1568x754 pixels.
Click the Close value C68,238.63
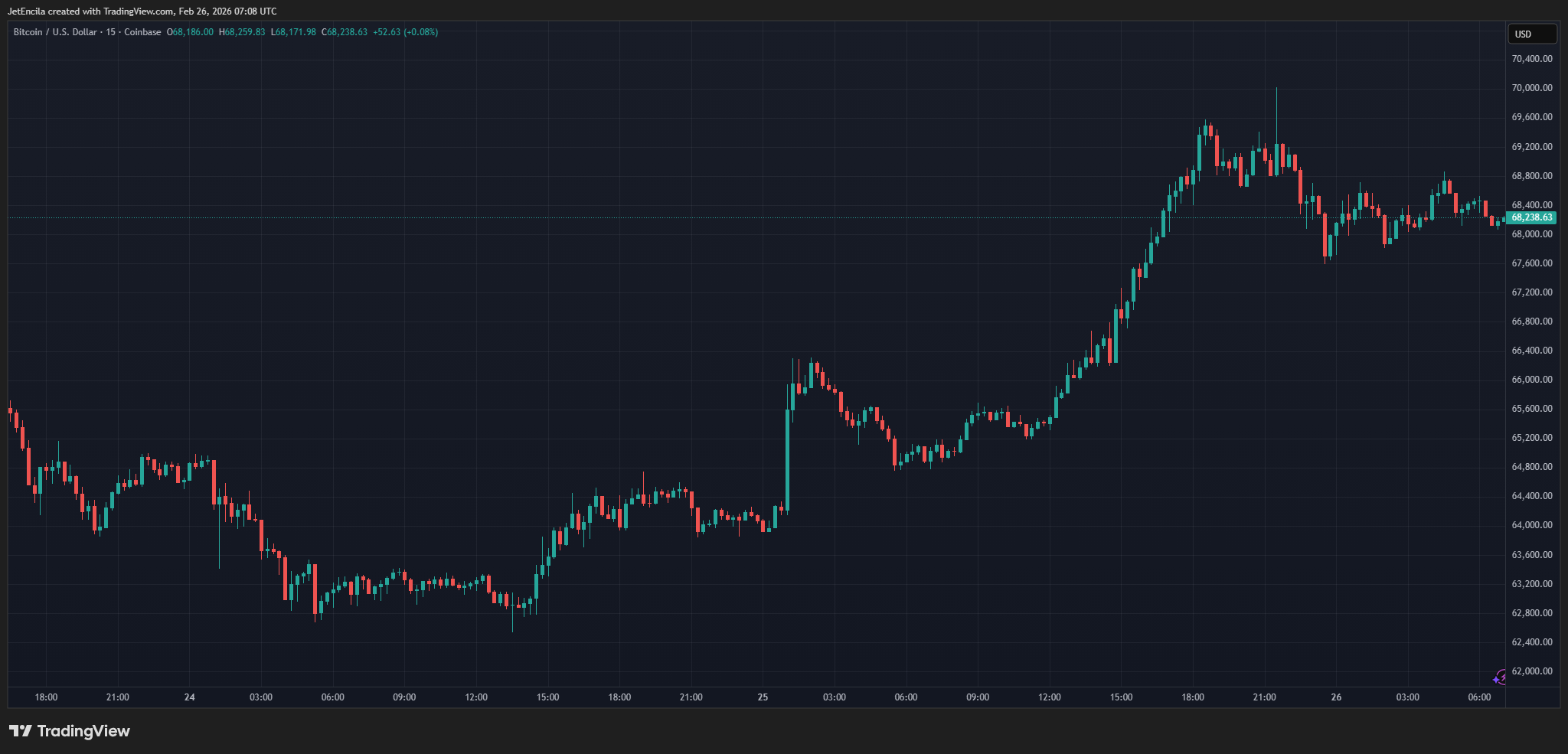click(x=345, y=32)
